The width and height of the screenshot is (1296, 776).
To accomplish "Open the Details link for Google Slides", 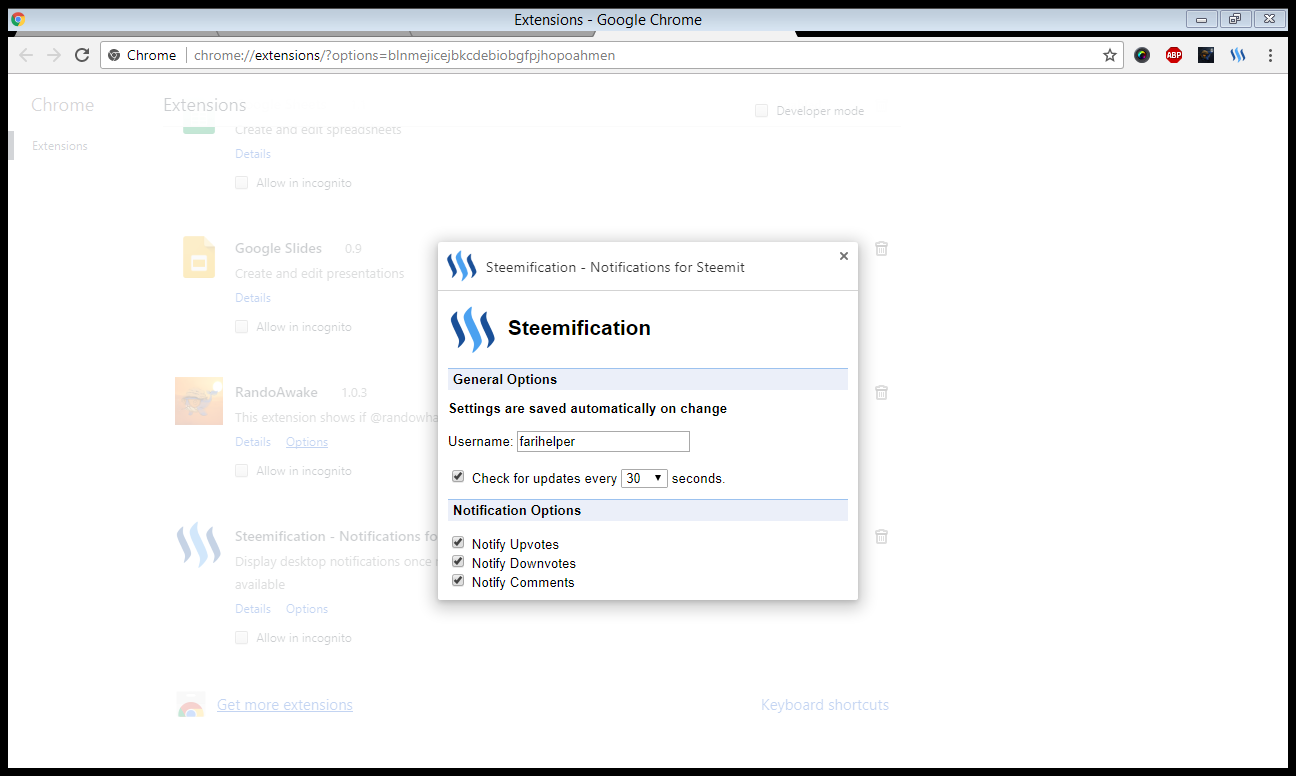I will (x=253, y=298).
